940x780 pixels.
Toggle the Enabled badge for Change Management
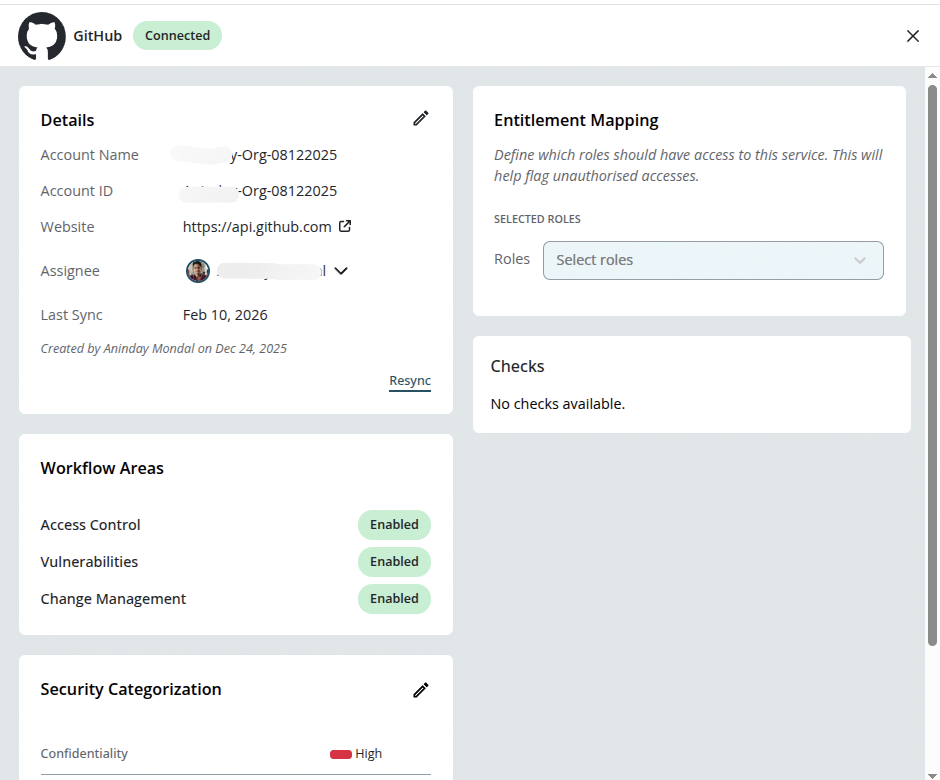[x=394, y=598]
